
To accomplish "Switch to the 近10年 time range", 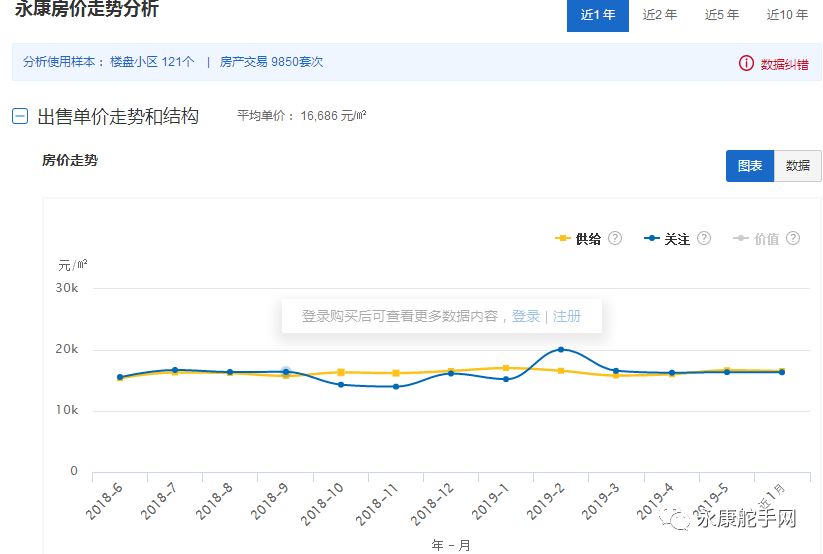I will 787,15.
